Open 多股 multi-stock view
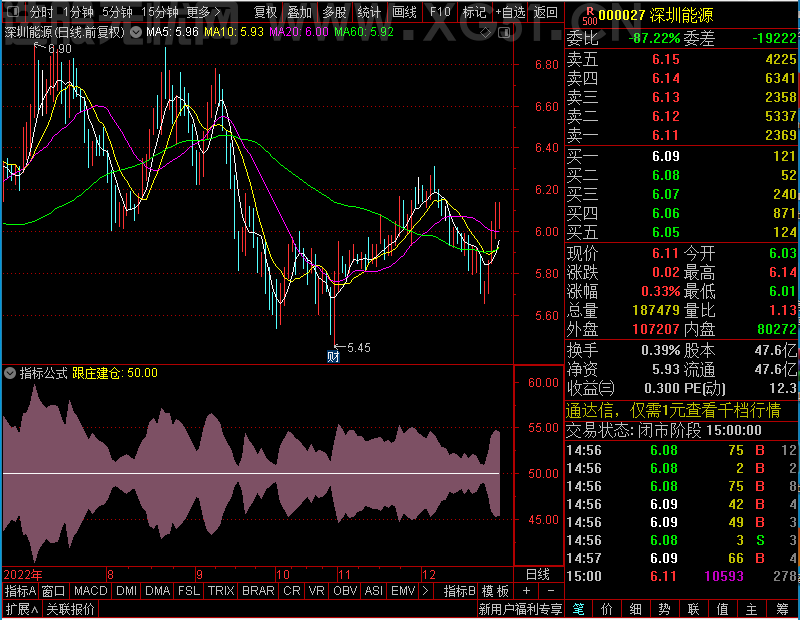800x620 pixels. click(x=334, y=12)
